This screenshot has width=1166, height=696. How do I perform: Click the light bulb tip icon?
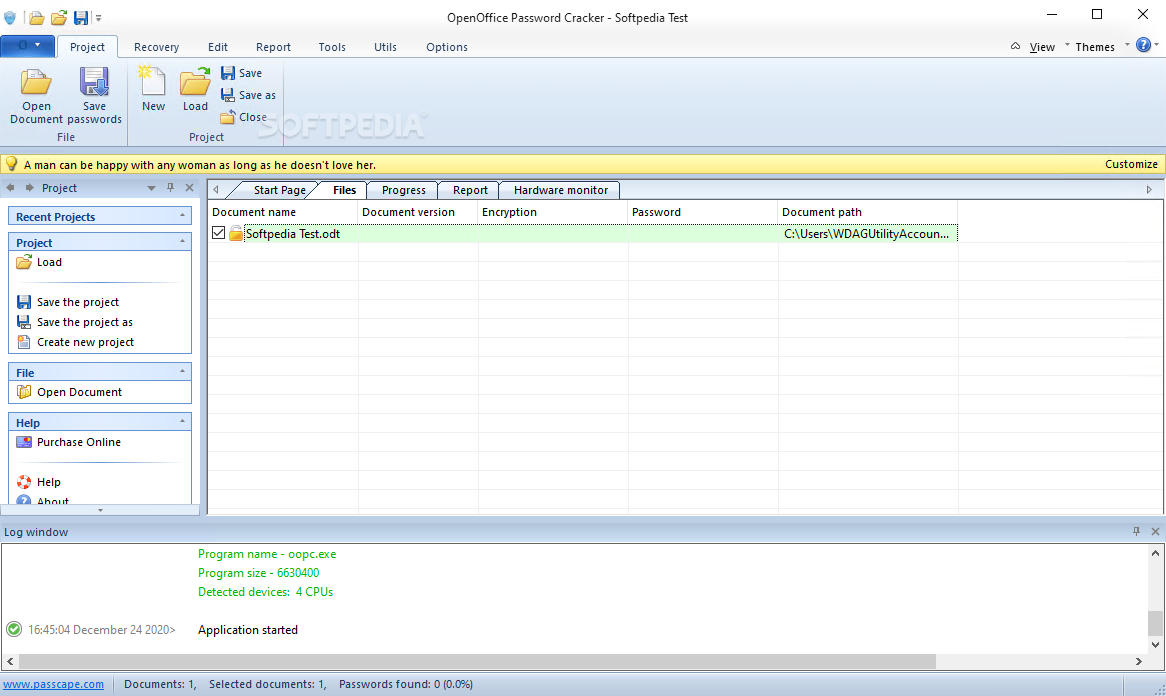11,164
